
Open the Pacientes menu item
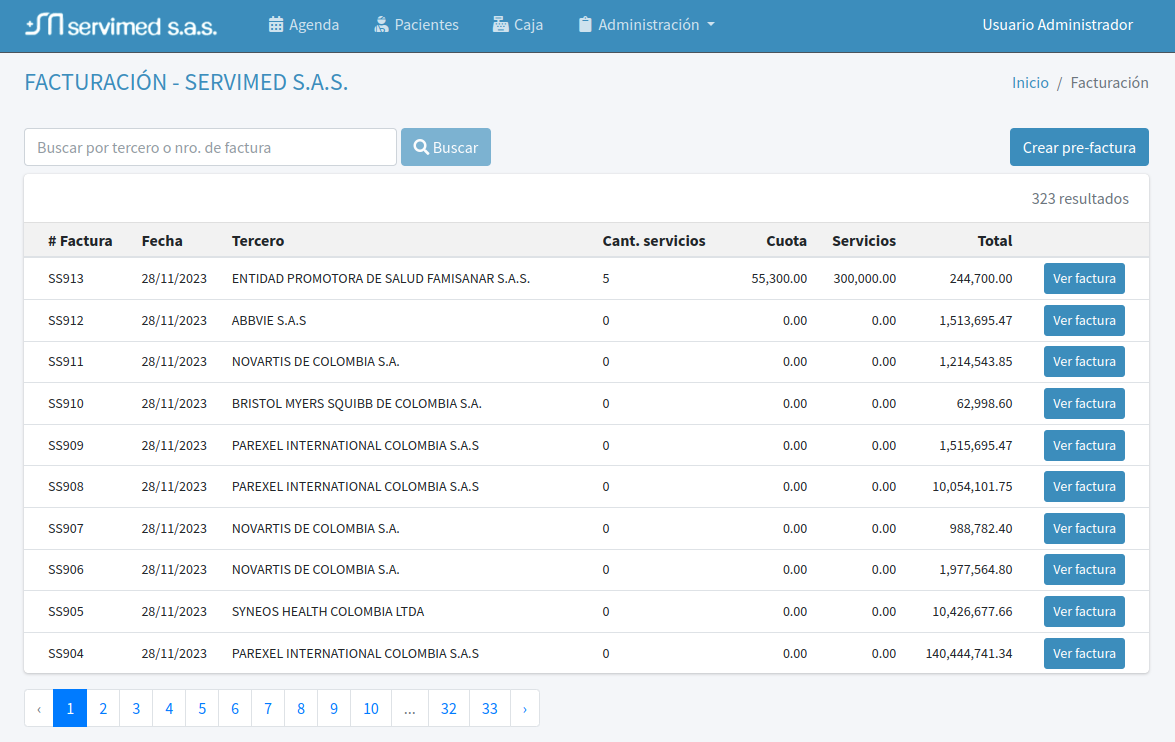(426, 25)
